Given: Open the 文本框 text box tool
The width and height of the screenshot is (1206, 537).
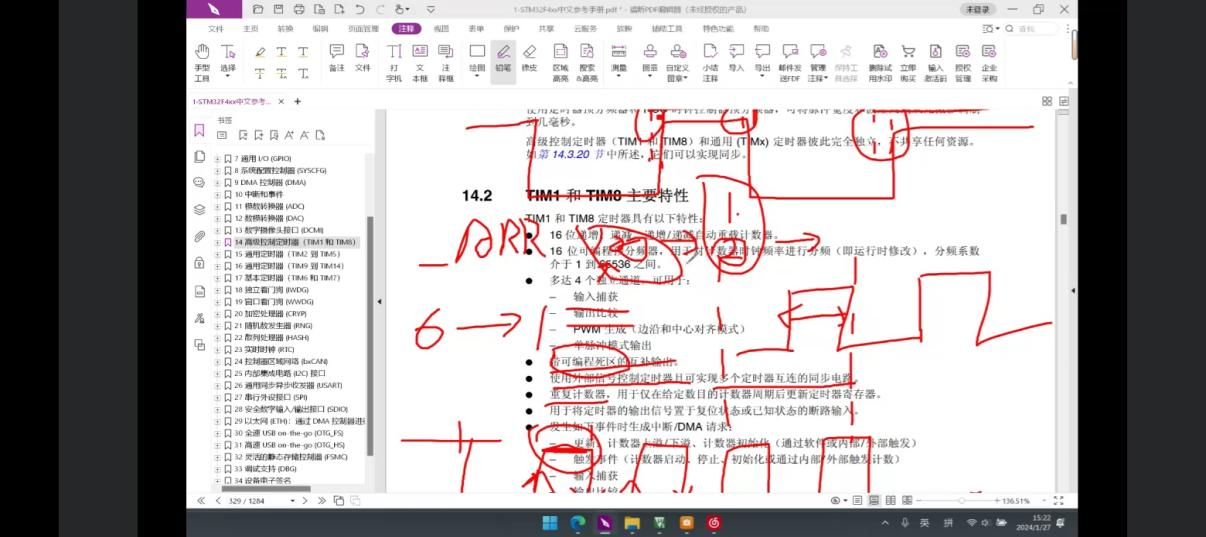Looking at the screenshot, I should 420,62.
